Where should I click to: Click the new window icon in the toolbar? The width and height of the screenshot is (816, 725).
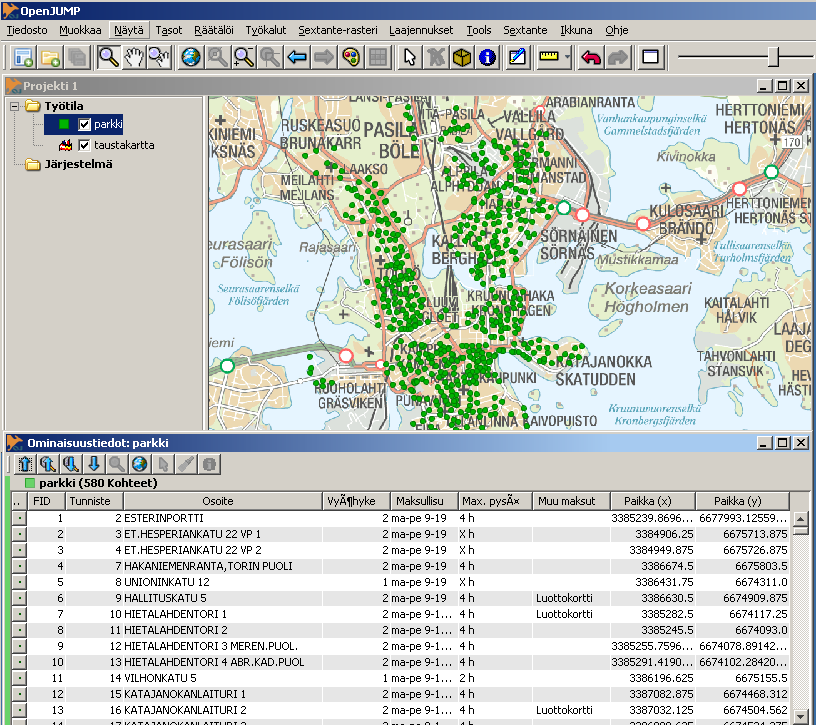23,57
